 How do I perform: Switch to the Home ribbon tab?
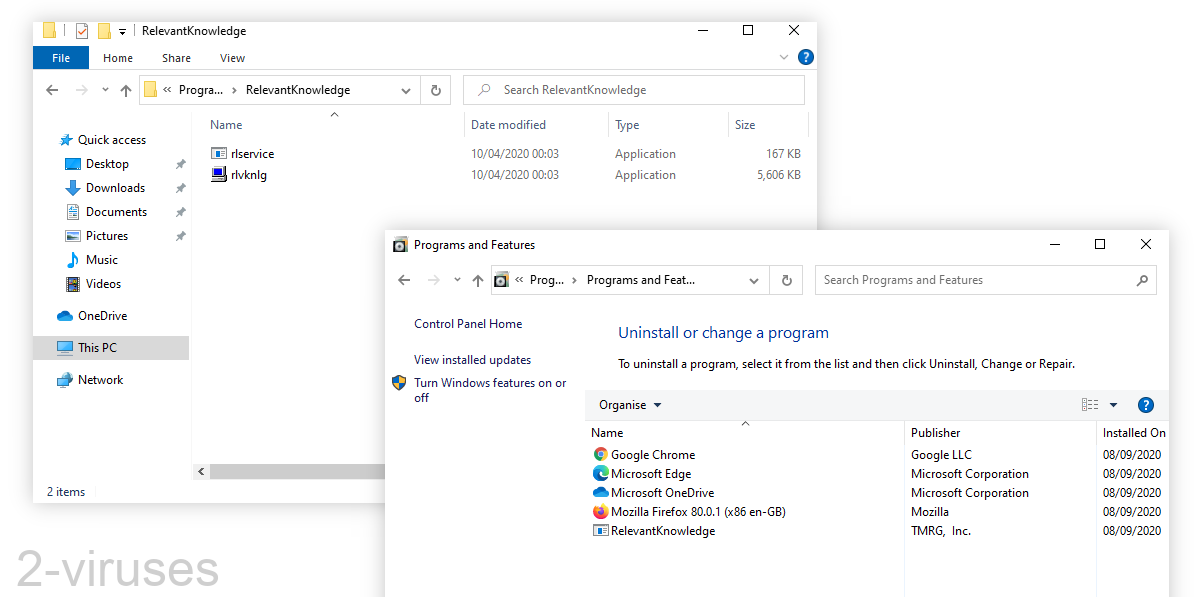tap(118, 58)
